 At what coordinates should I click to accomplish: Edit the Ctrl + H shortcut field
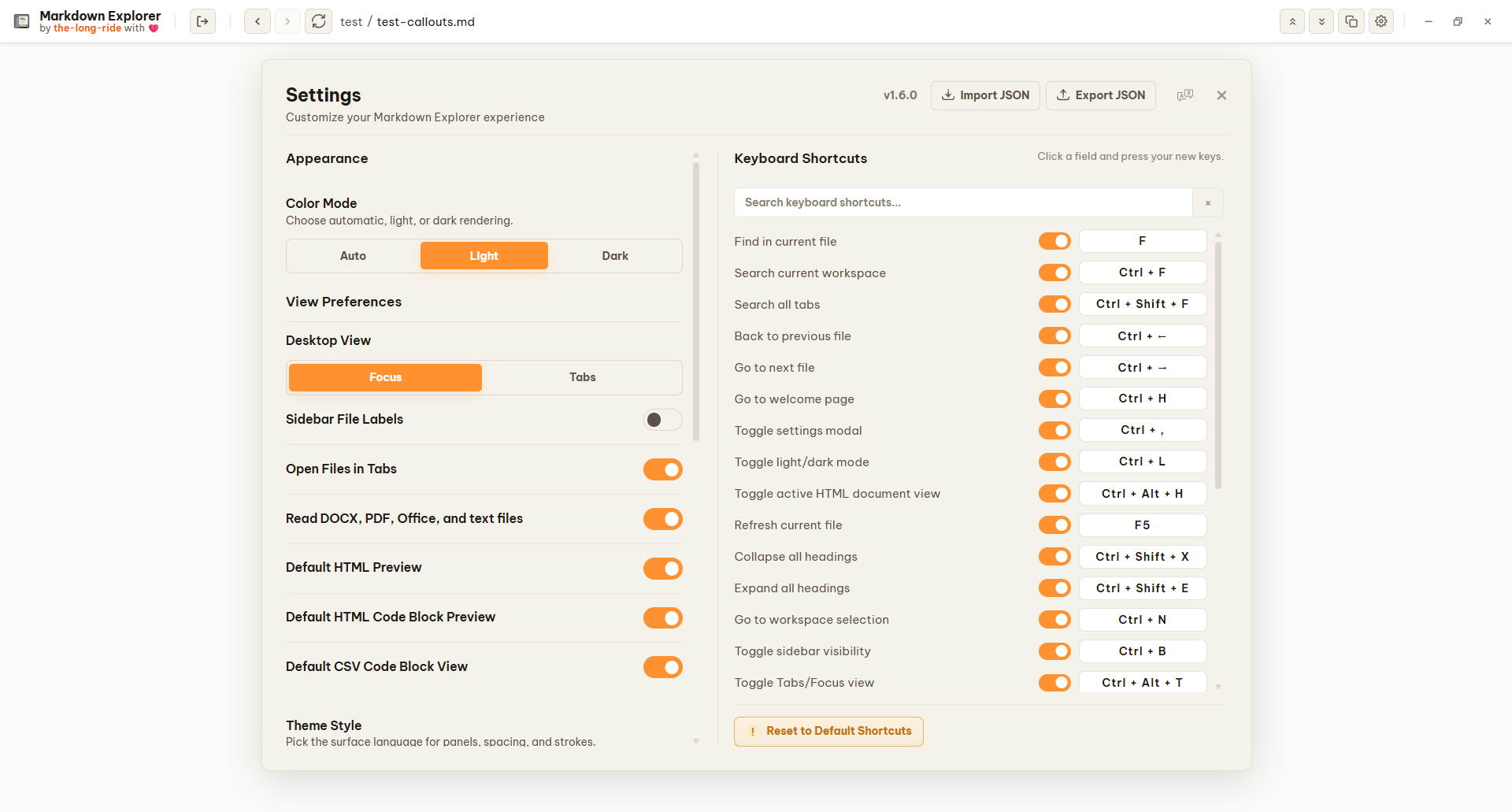(1143, 399)
